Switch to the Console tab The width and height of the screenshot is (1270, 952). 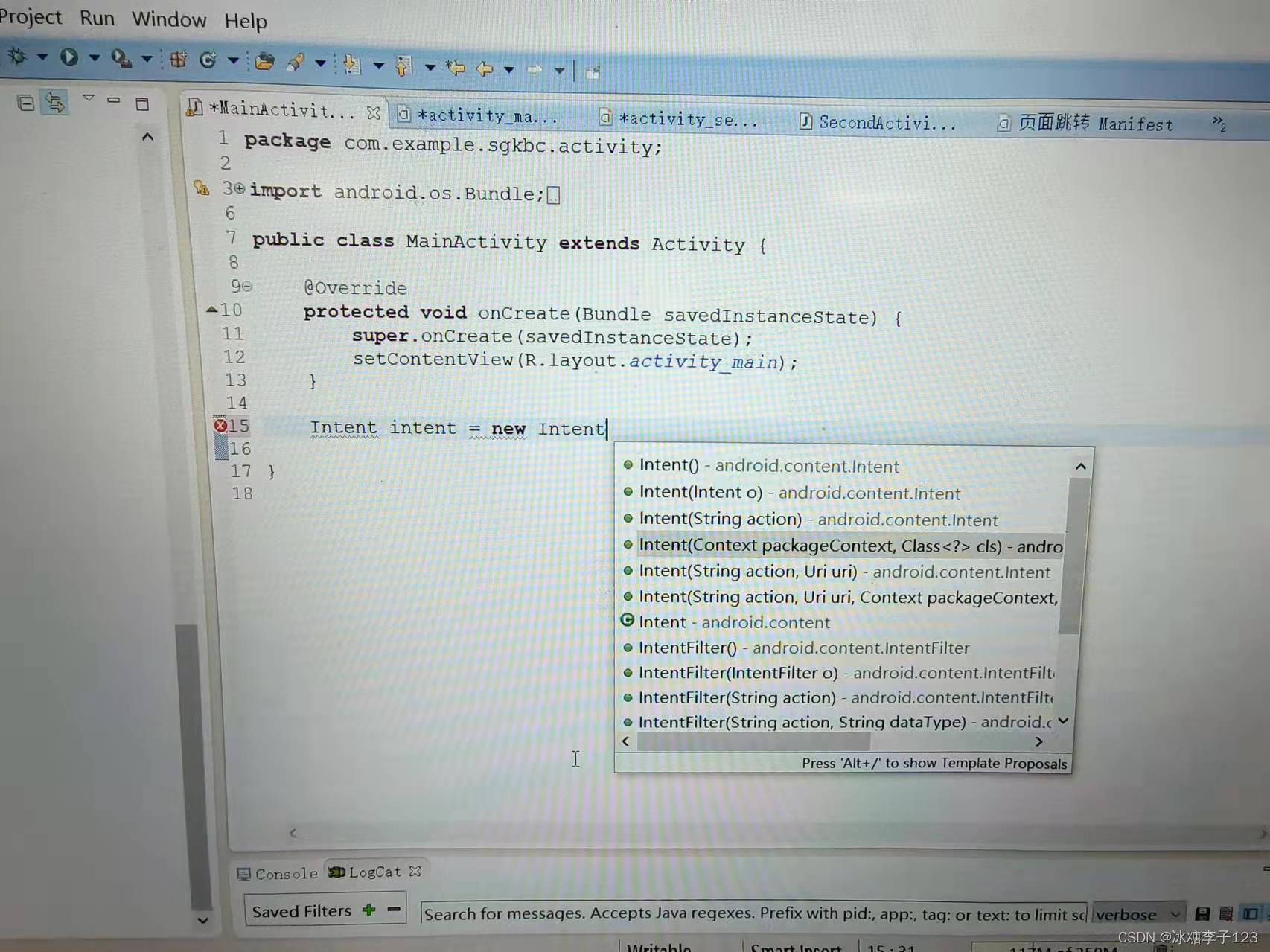point(278,873)
